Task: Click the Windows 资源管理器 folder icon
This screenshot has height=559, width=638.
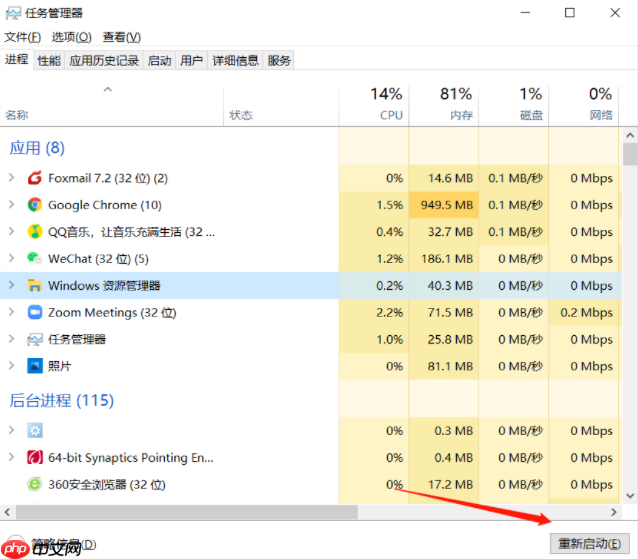Action: click(x=35, y=285)
